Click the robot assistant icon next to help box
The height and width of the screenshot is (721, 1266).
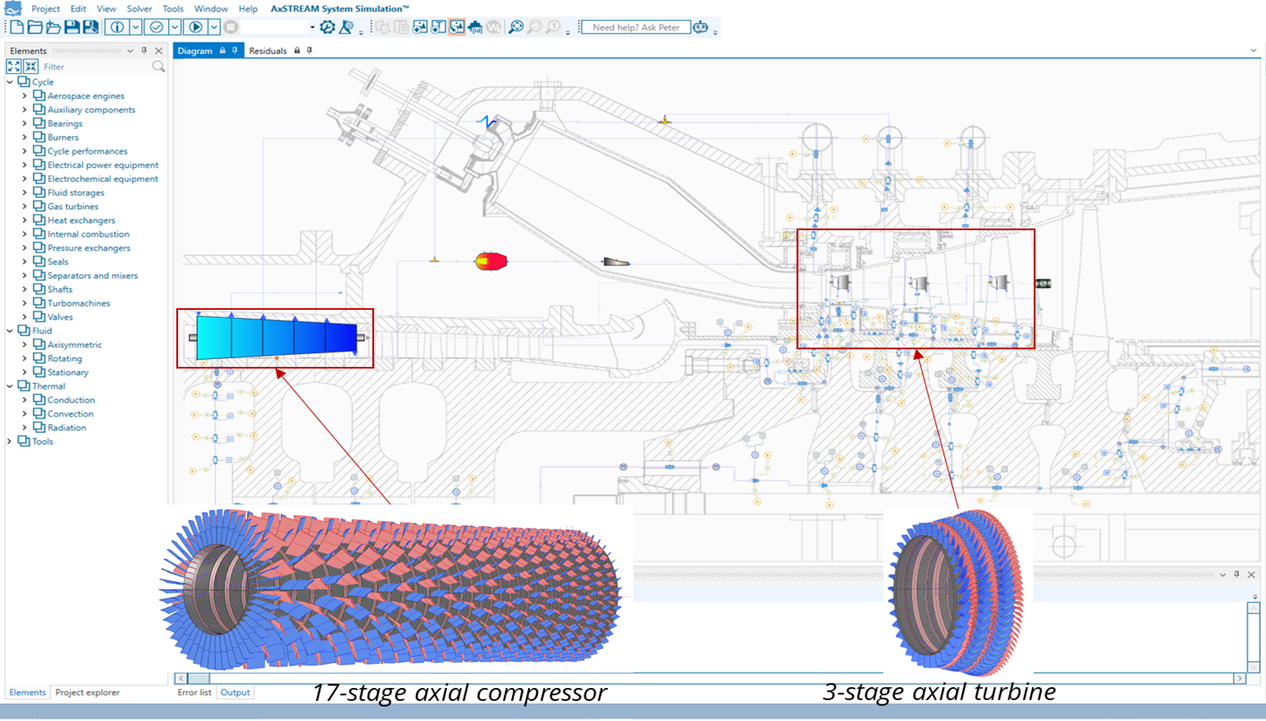(700, 27)
